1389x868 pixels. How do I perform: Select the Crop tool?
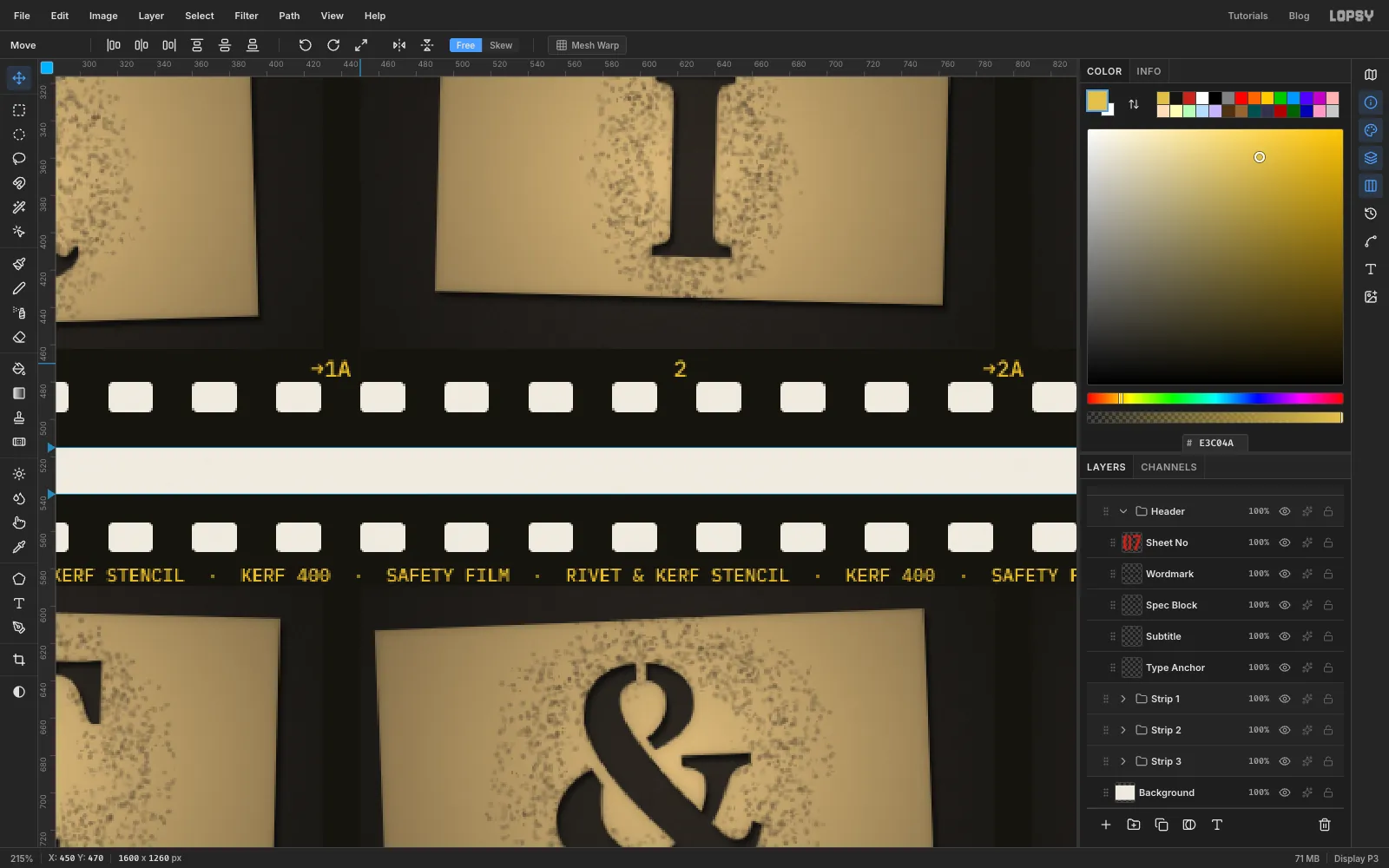pyautogui.click(x=19, y=660)
